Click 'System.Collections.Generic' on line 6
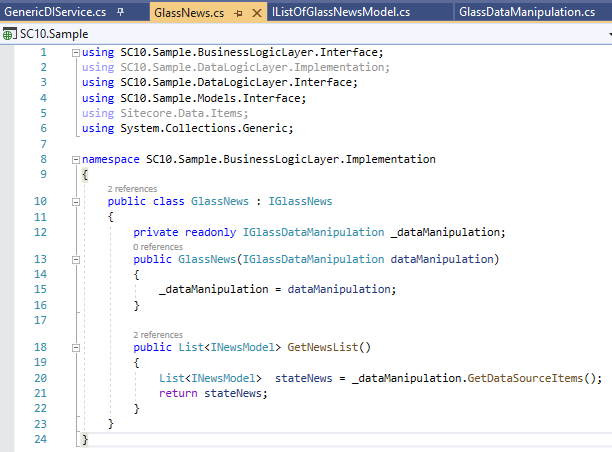Screen dimensions: 612x452 click(204, 128)
